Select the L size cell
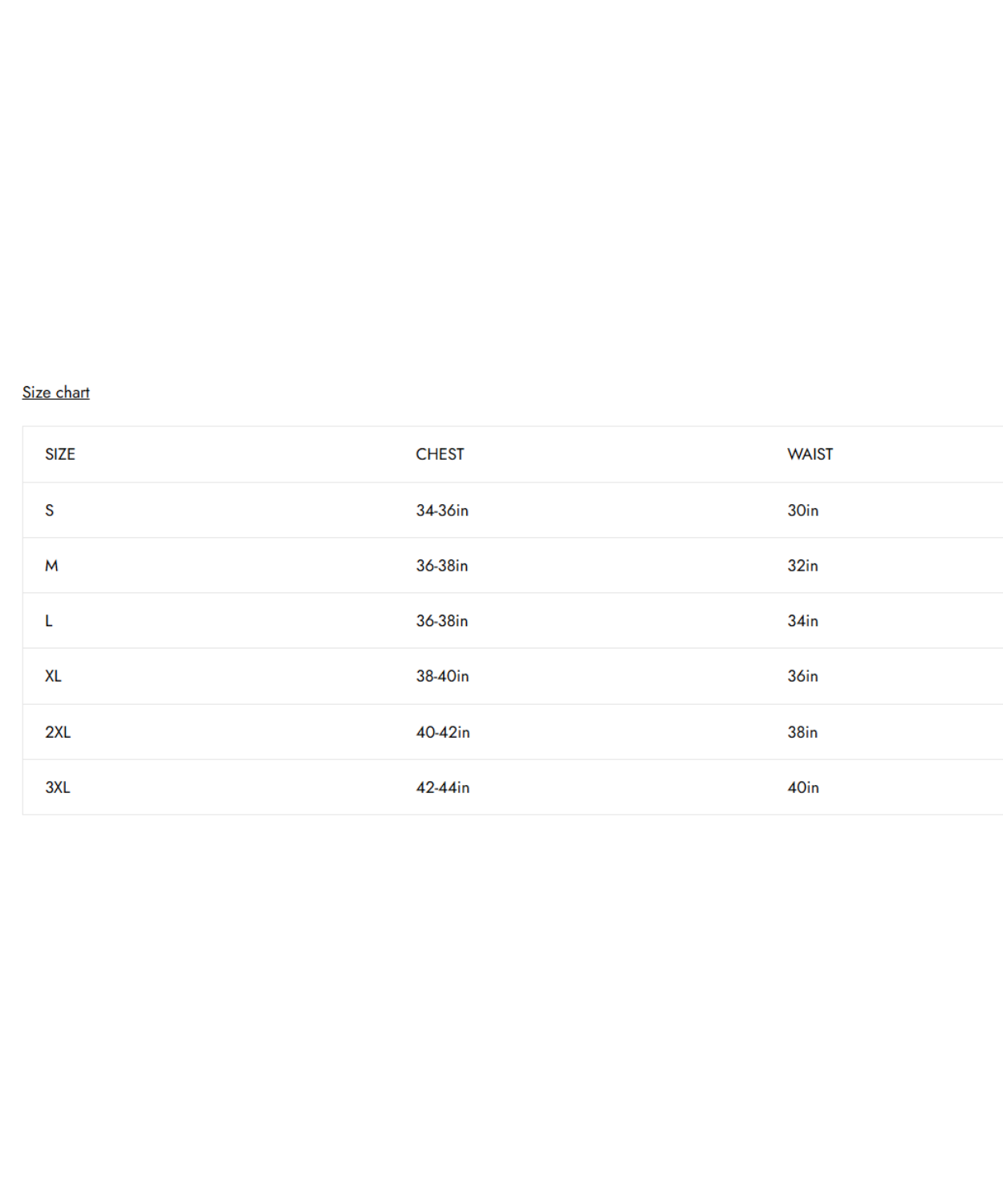The height and width of the screenshot is (1204, 1003). 49,621
